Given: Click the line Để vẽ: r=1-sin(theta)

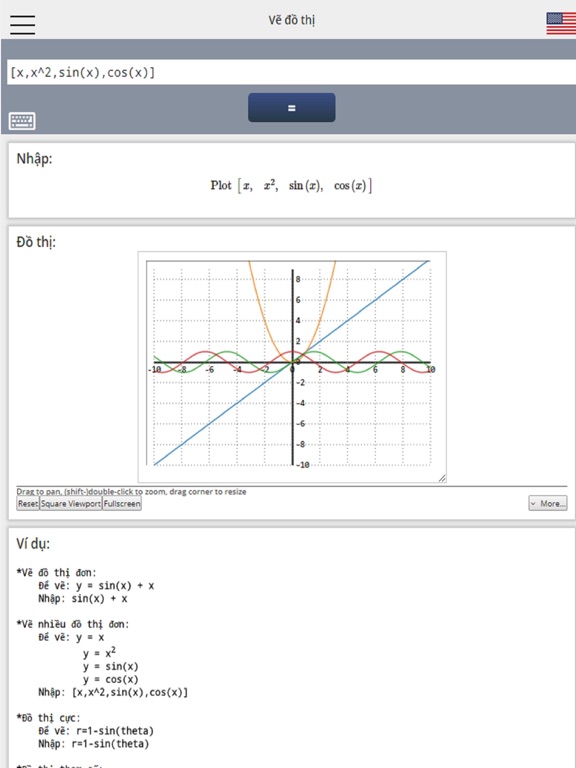Looking at the screenshot, I should click(96, 731).
